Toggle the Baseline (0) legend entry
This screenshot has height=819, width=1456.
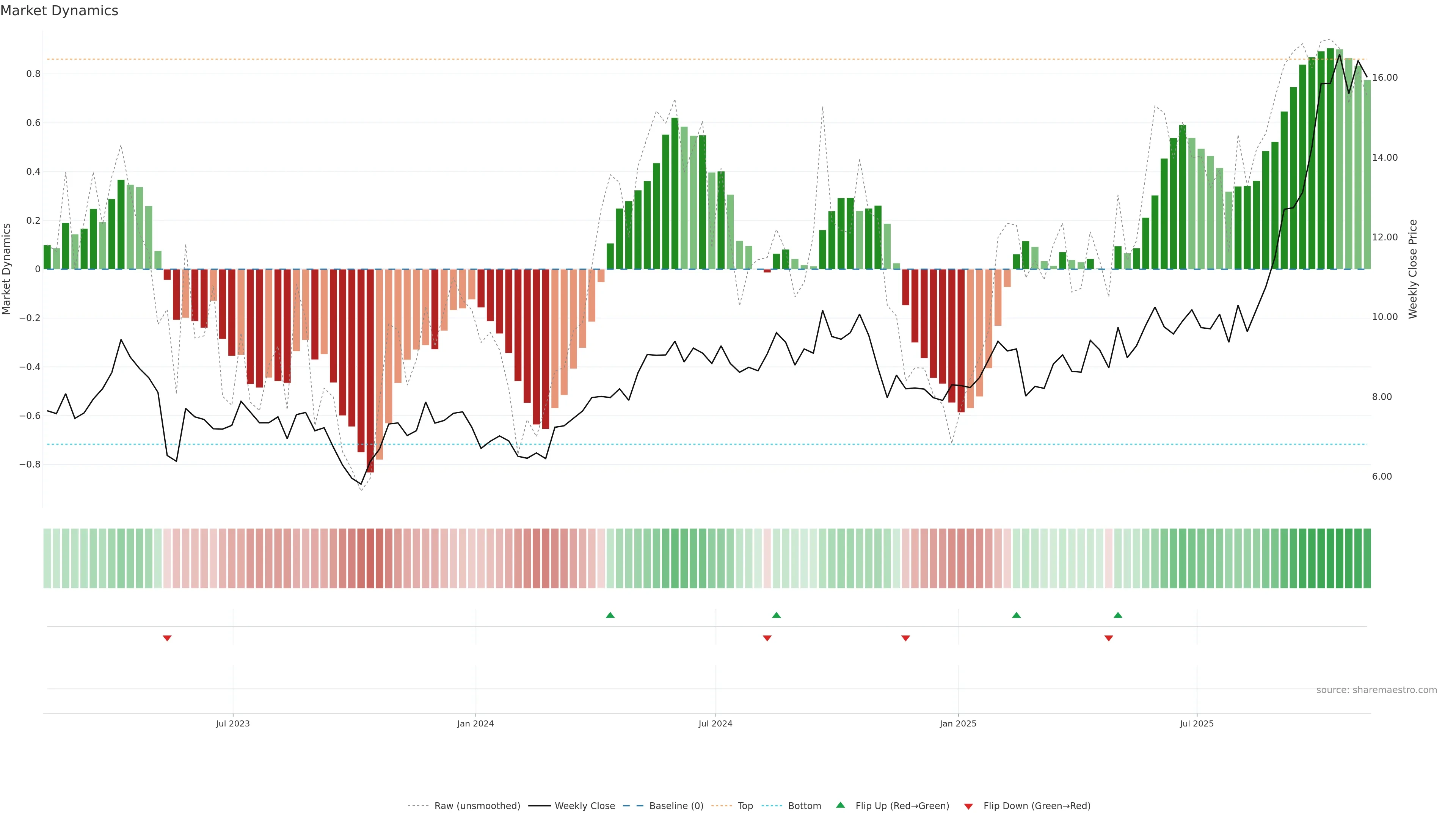click(x=676, y=806)
